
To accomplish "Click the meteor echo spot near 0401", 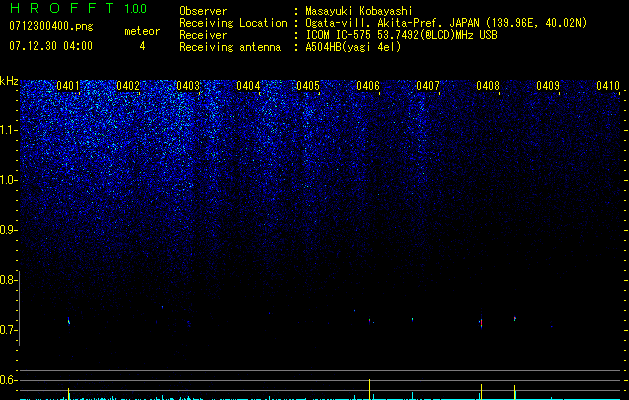I will point(69,321).
